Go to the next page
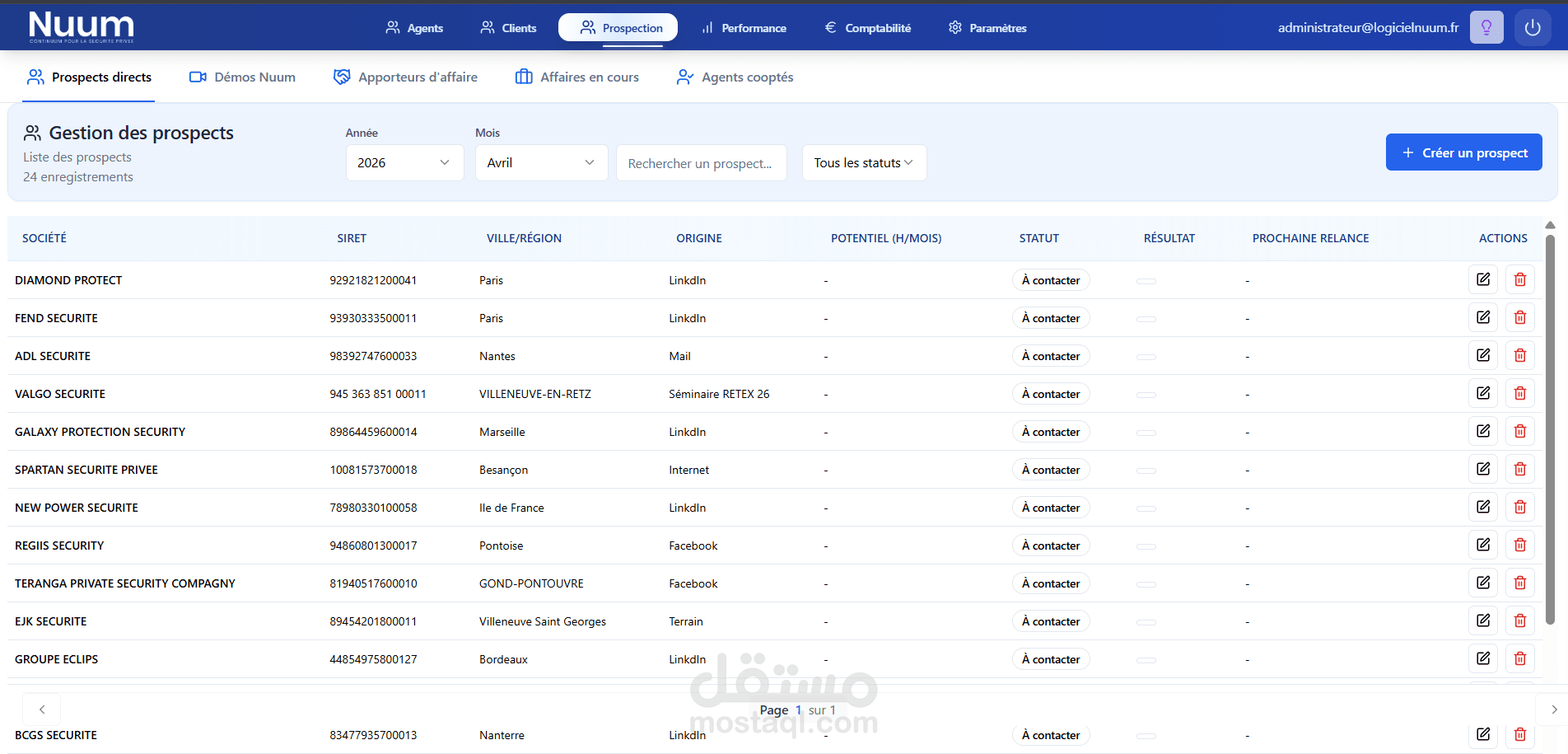This screenshot has width=1568, height=754. coord(1554,710)
